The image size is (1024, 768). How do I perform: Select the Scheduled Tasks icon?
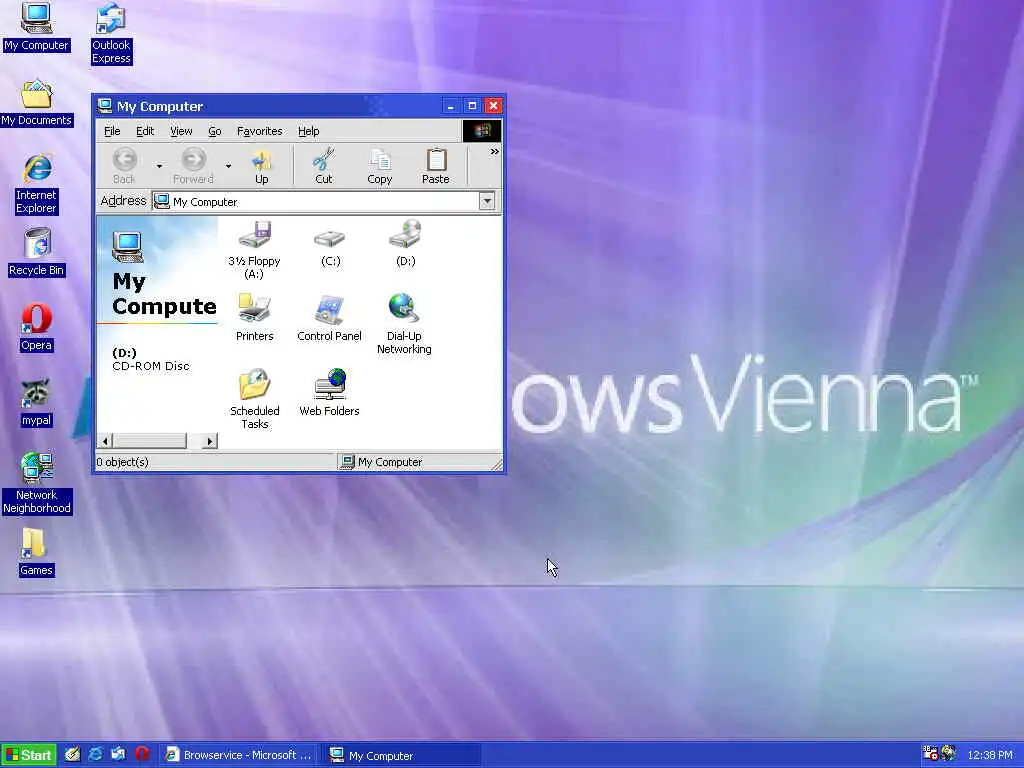254,399
